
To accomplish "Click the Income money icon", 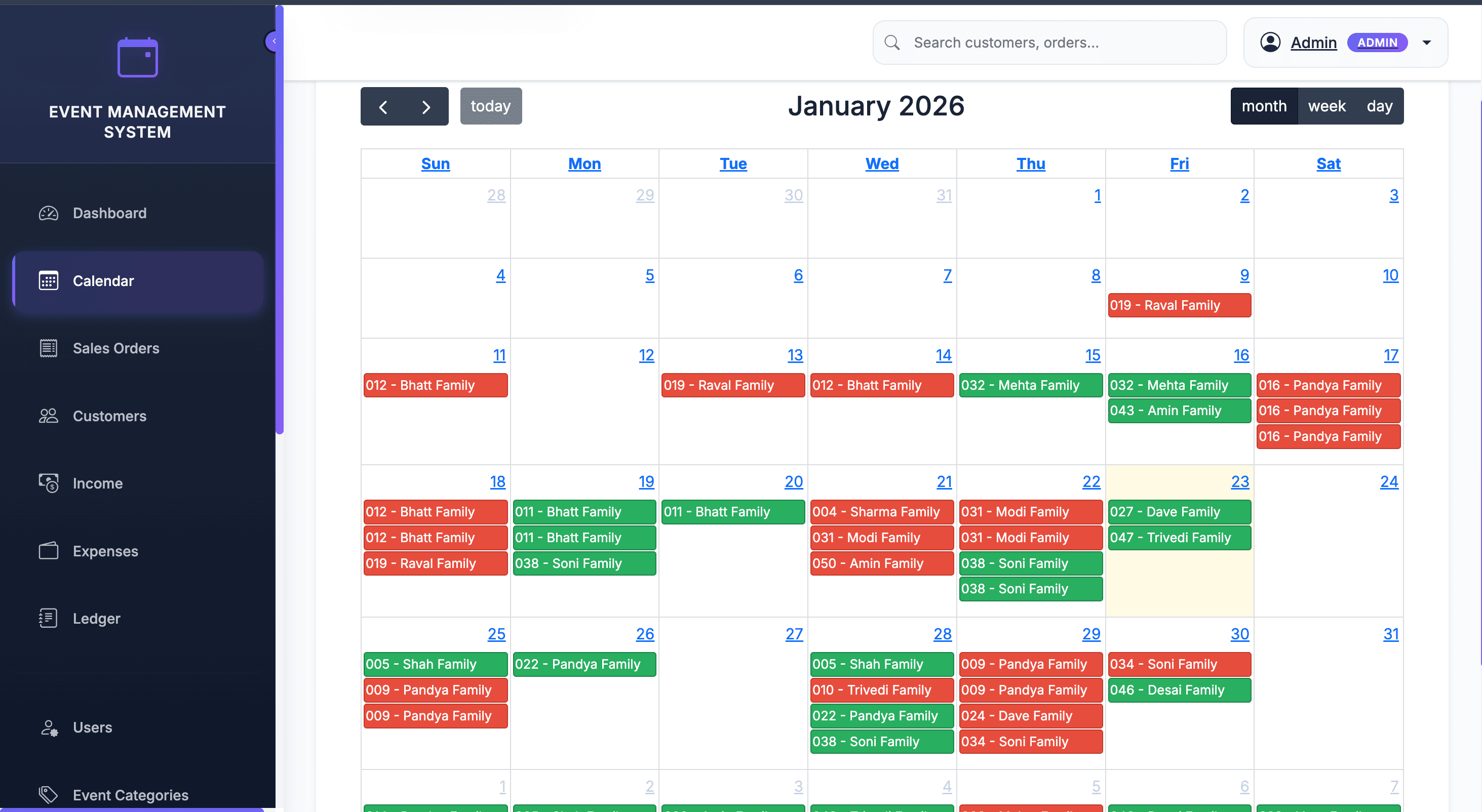I will click(x=48, y=483).
